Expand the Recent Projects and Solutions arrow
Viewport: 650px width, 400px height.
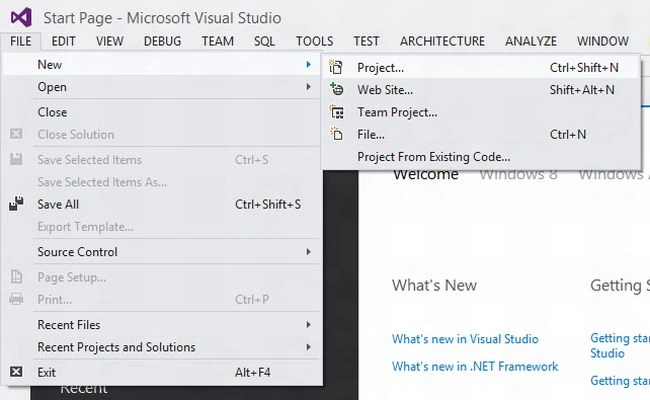point(308,347)
